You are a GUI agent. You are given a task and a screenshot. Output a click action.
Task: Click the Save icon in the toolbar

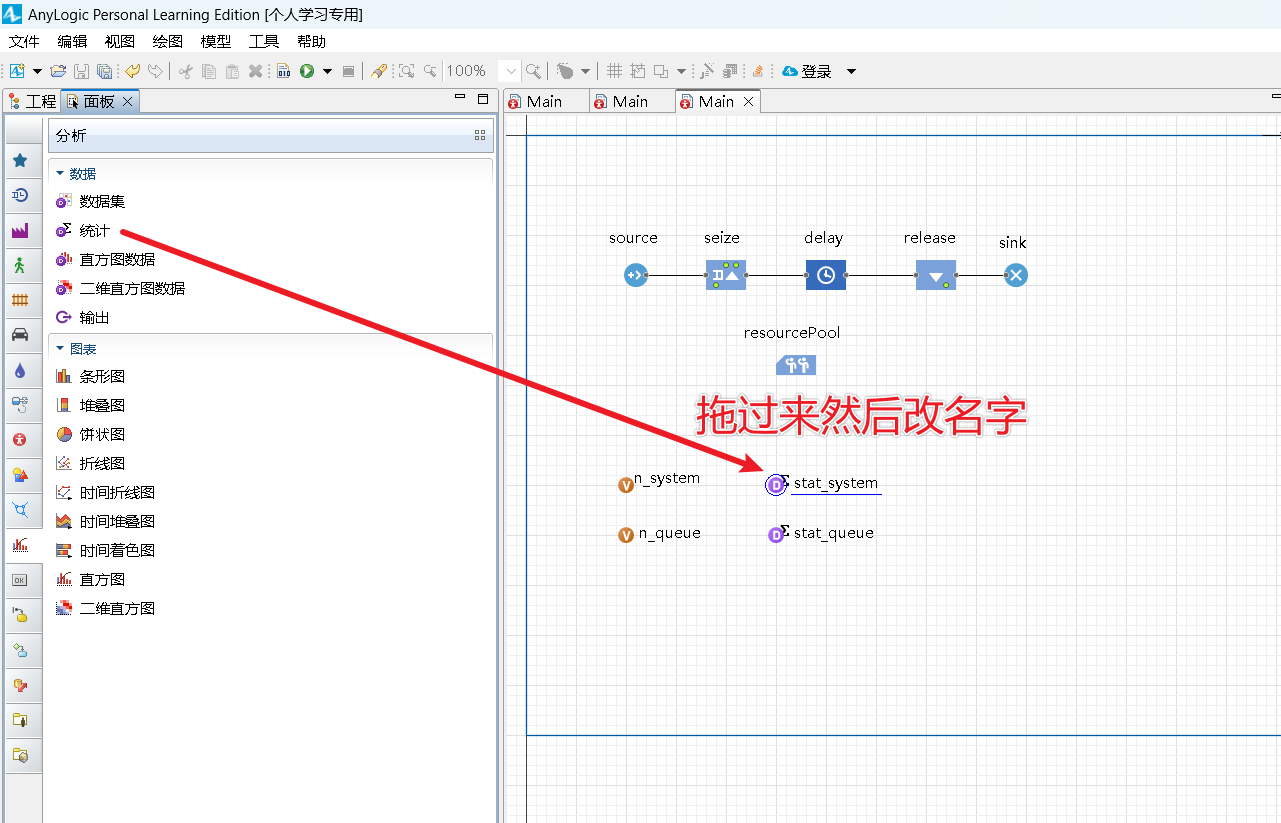coord(81,71)
